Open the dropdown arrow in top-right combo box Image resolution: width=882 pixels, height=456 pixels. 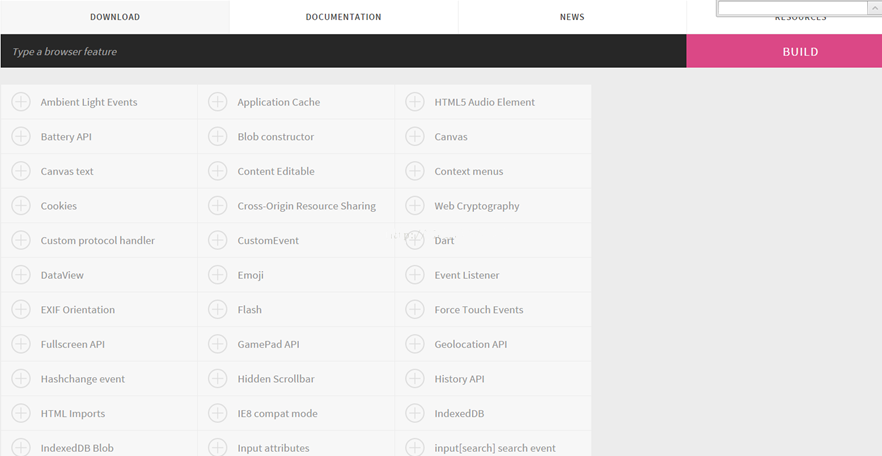tap(874, 8)
